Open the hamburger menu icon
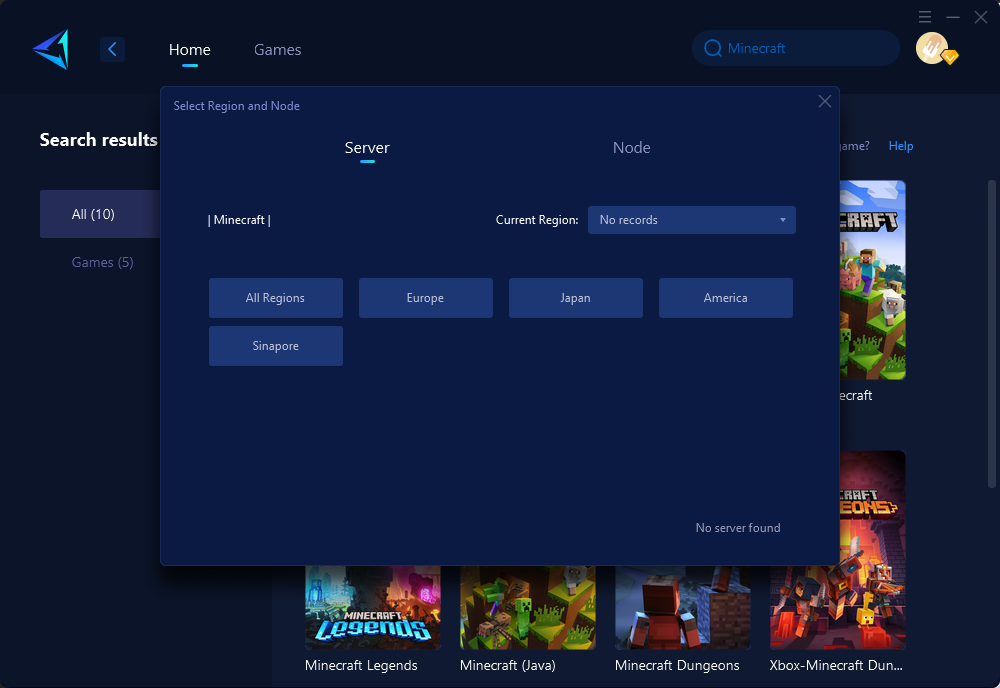Image resolution: width=1000 pixels, height=688 pixels. coord(925,17)
